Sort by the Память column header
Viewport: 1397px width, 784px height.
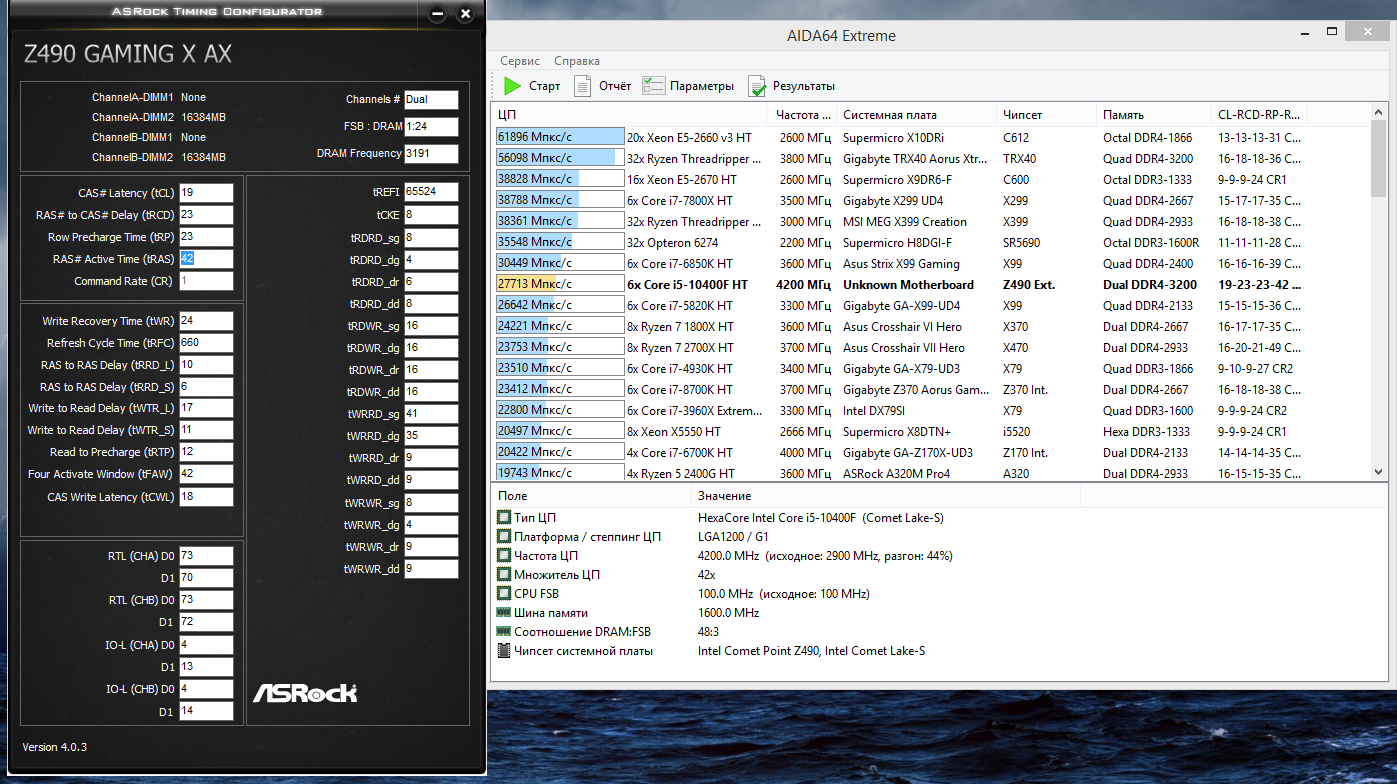click(x=1154, y=115)
